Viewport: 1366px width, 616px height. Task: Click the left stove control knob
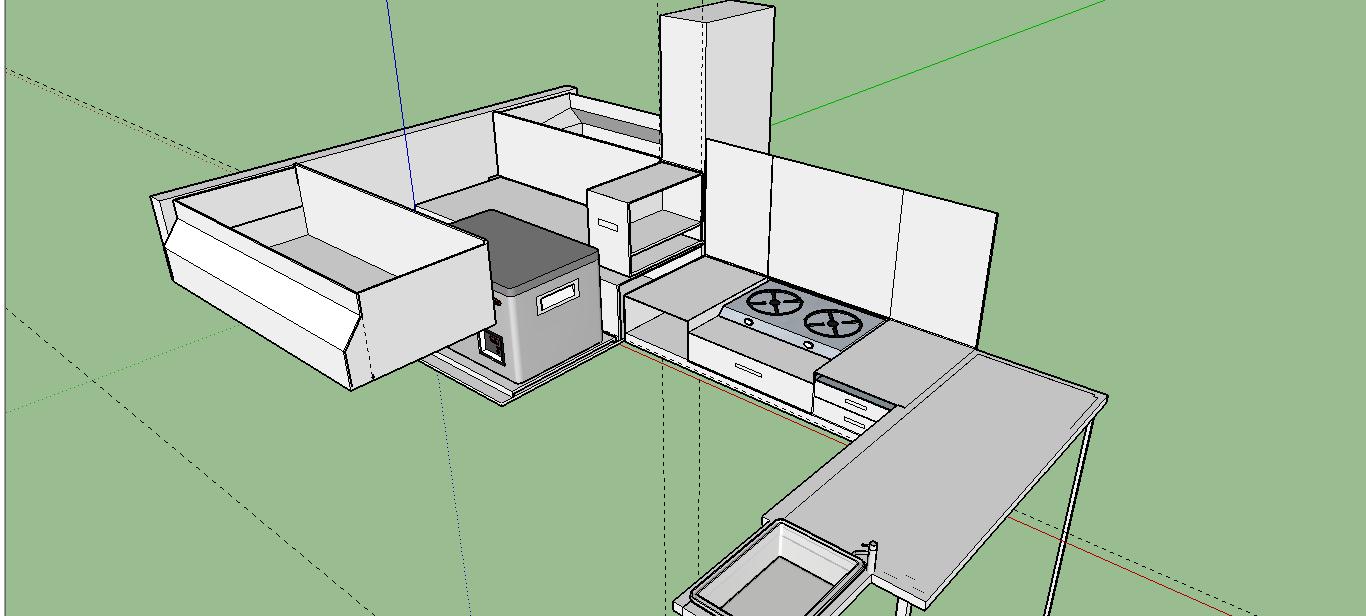click(749, 322)
